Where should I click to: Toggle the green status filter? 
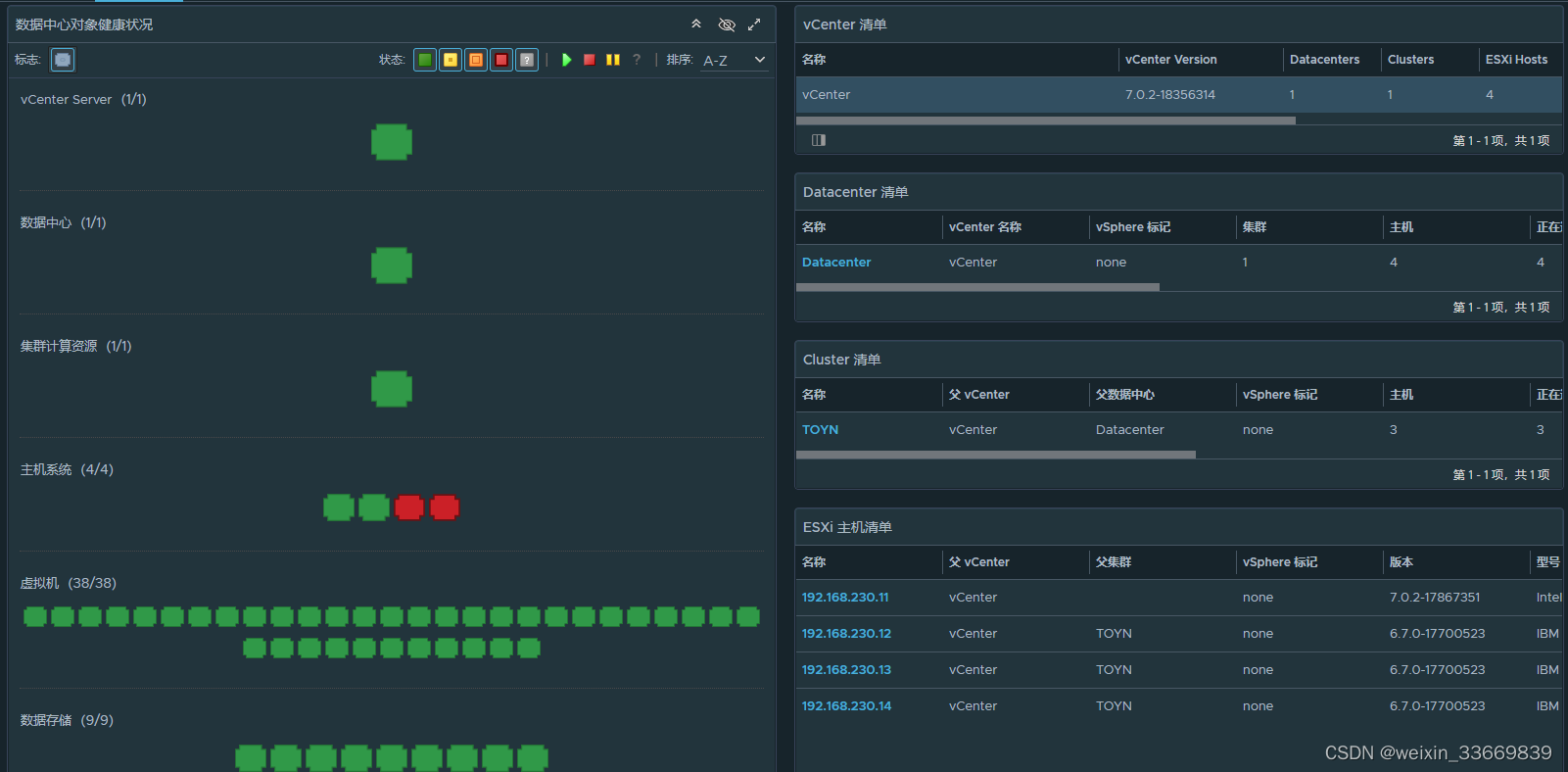pos(425,60)
